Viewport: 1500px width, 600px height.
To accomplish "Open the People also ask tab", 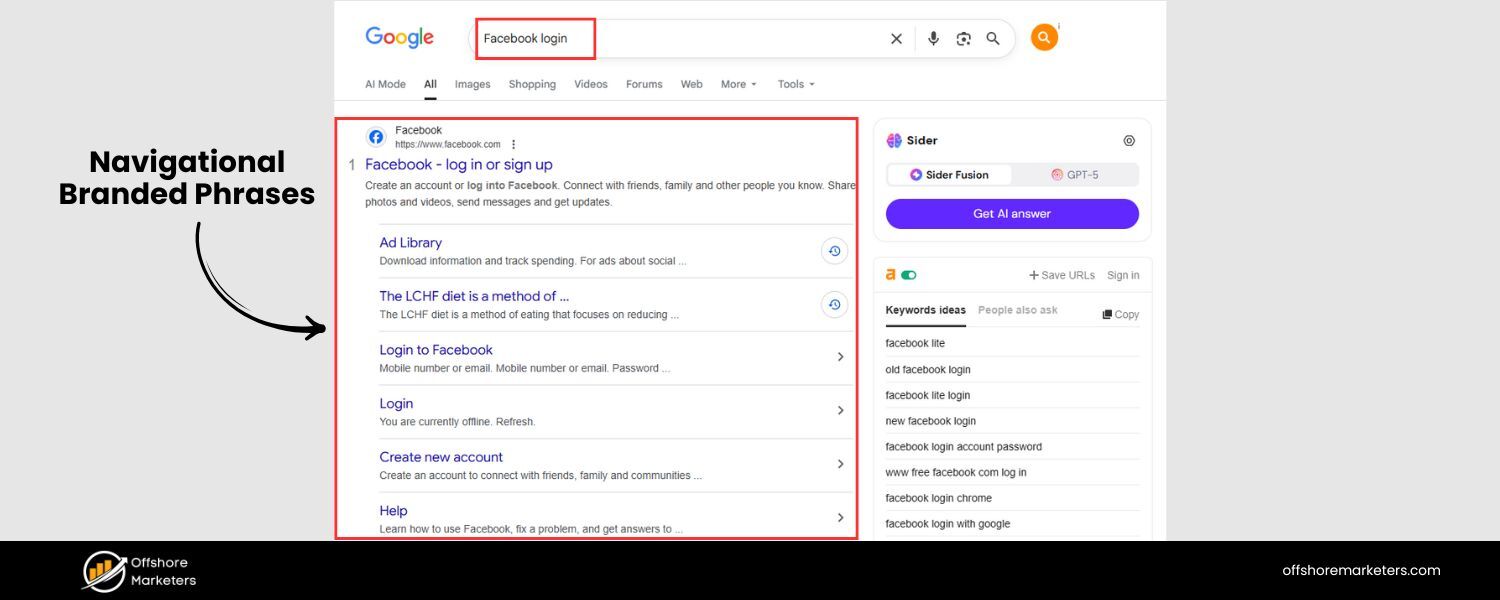I will [1017, 310].
